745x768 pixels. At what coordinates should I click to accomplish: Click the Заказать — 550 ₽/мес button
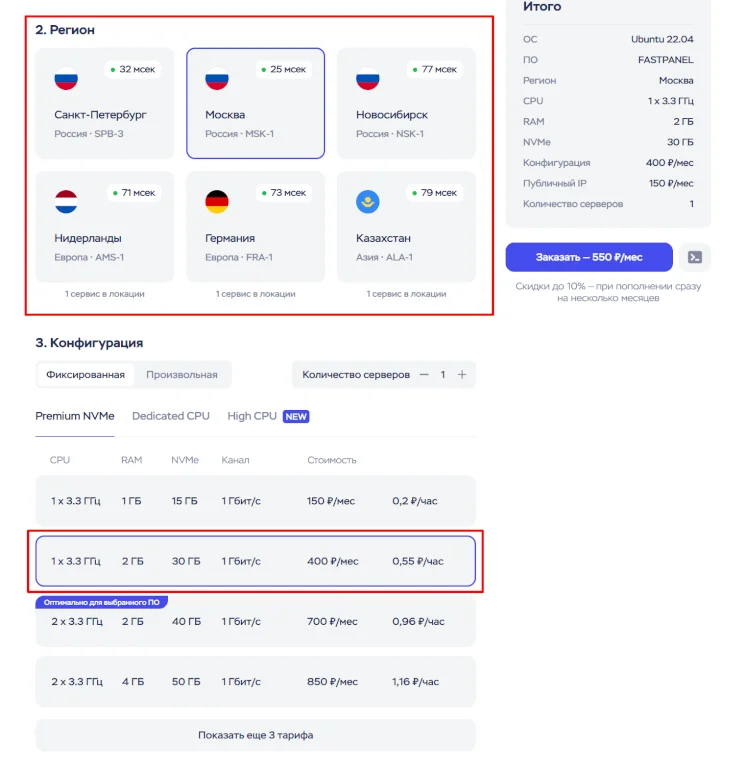tap(589, 257)
